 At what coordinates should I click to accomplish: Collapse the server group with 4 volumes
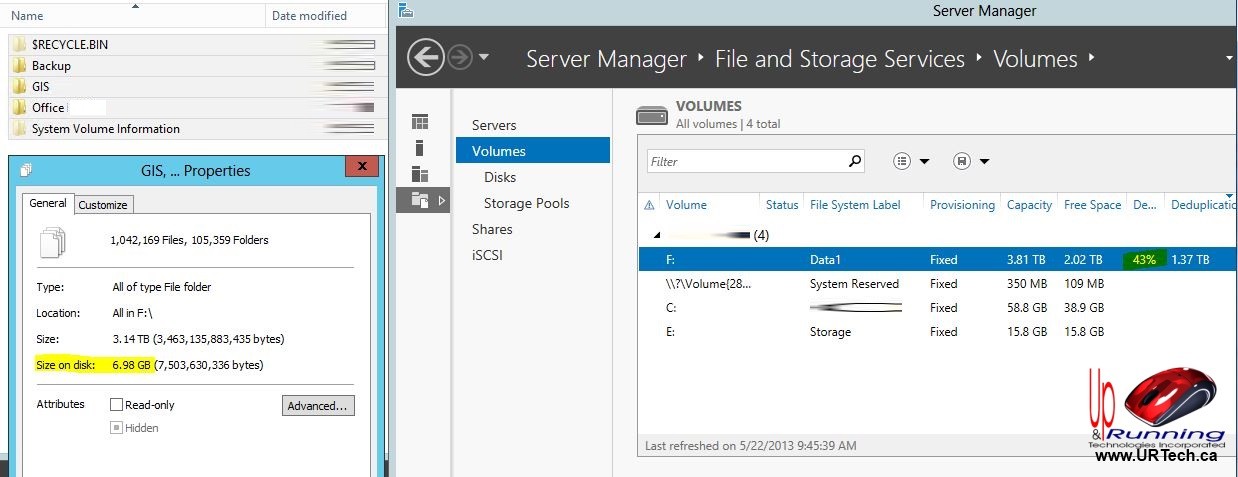coord(657,235)
